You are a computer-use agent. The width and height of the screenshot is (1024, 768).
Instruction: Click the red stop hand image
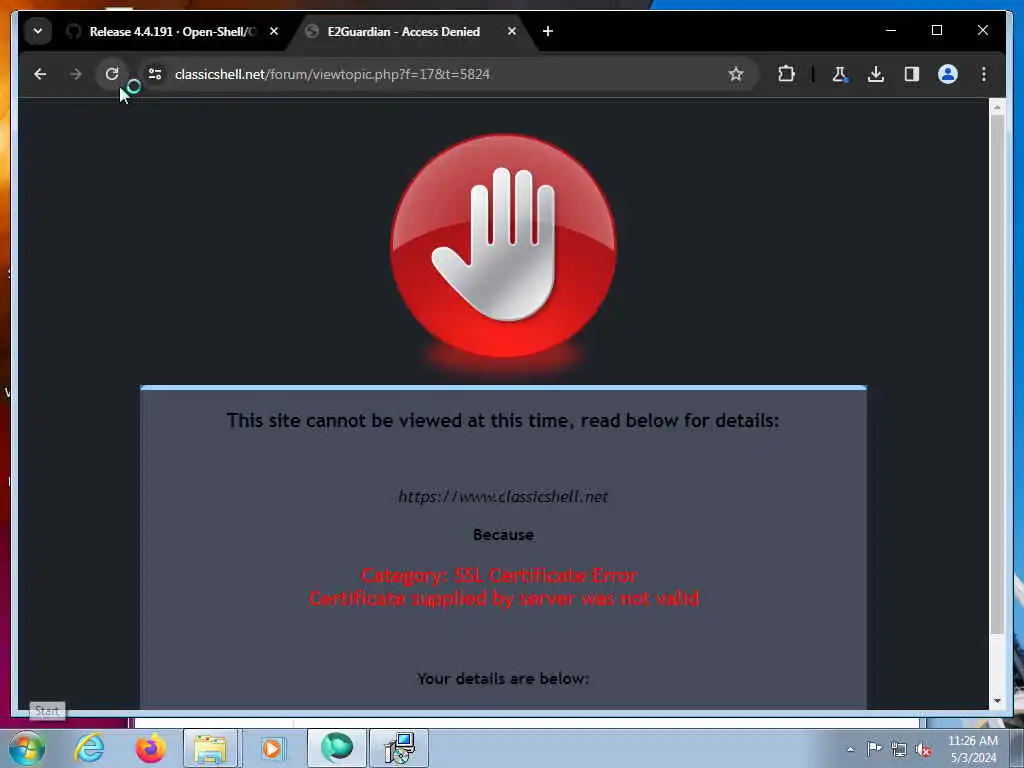[x=503, y=246]
